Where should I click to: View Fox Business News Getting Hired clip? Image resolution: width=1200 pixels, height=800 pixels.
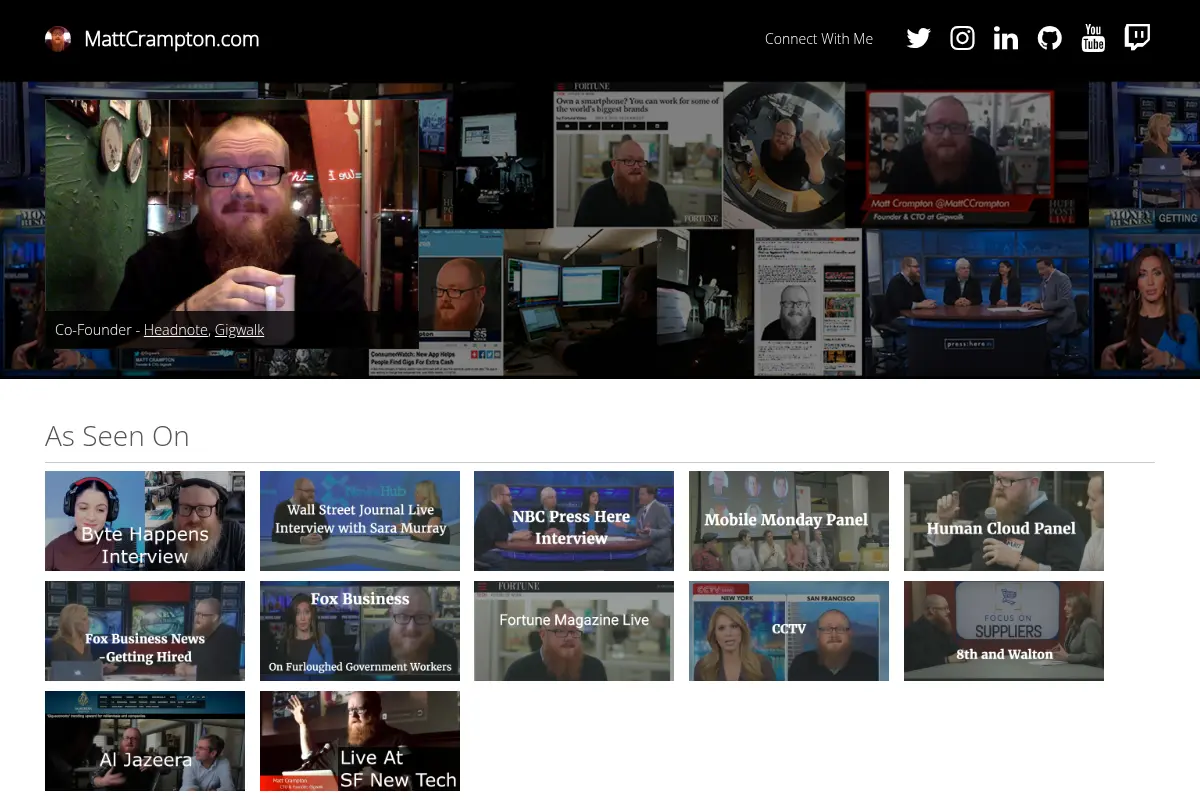(x=145, y=631)
